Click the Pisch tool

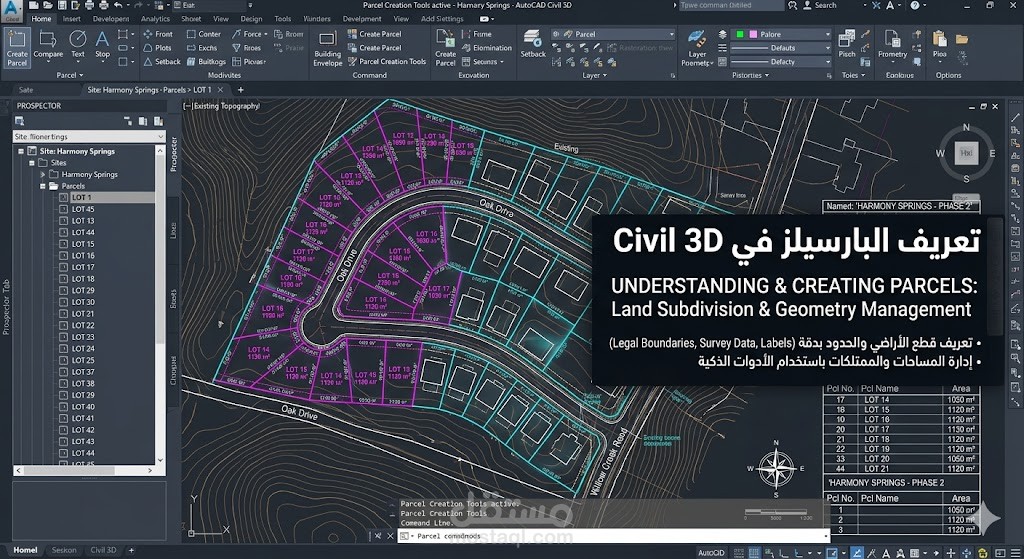(x=847, y=44)
